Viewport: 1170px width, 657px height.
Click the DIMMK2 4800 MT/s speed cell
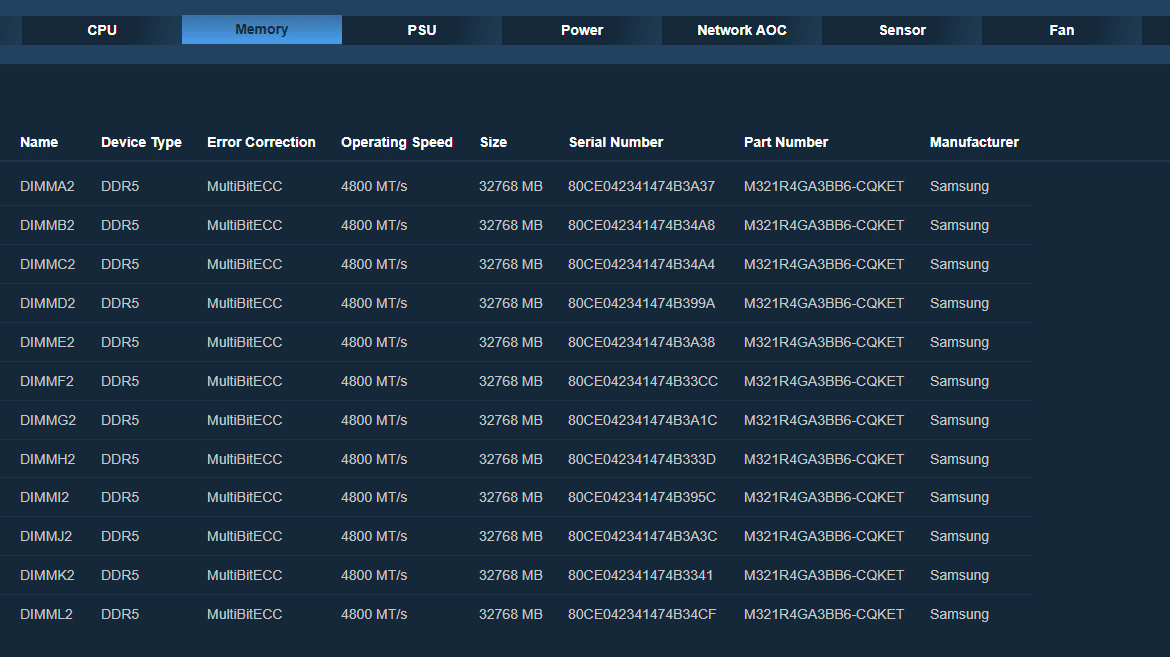(374, 575)
